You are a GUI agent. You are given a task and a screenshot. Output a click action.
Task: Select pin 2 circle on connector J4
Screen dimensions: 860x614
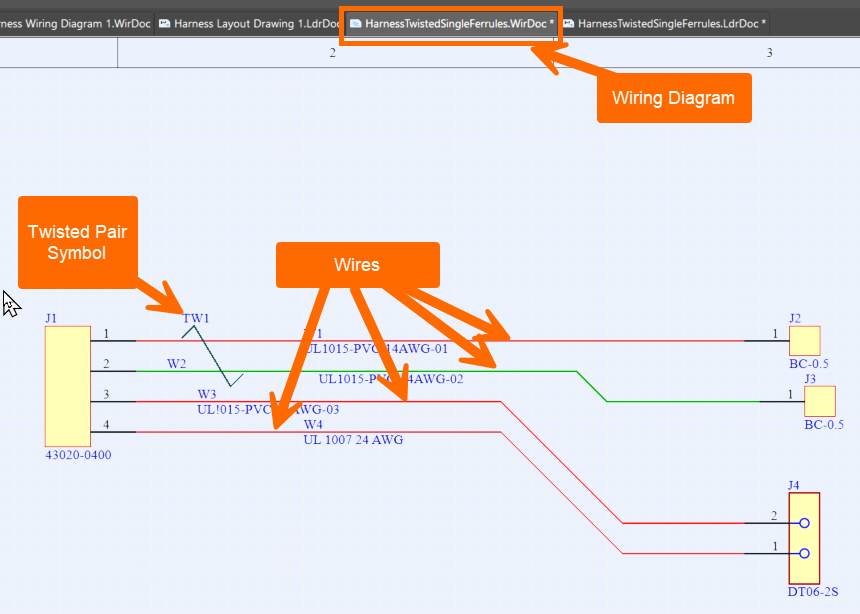point(804,523)
